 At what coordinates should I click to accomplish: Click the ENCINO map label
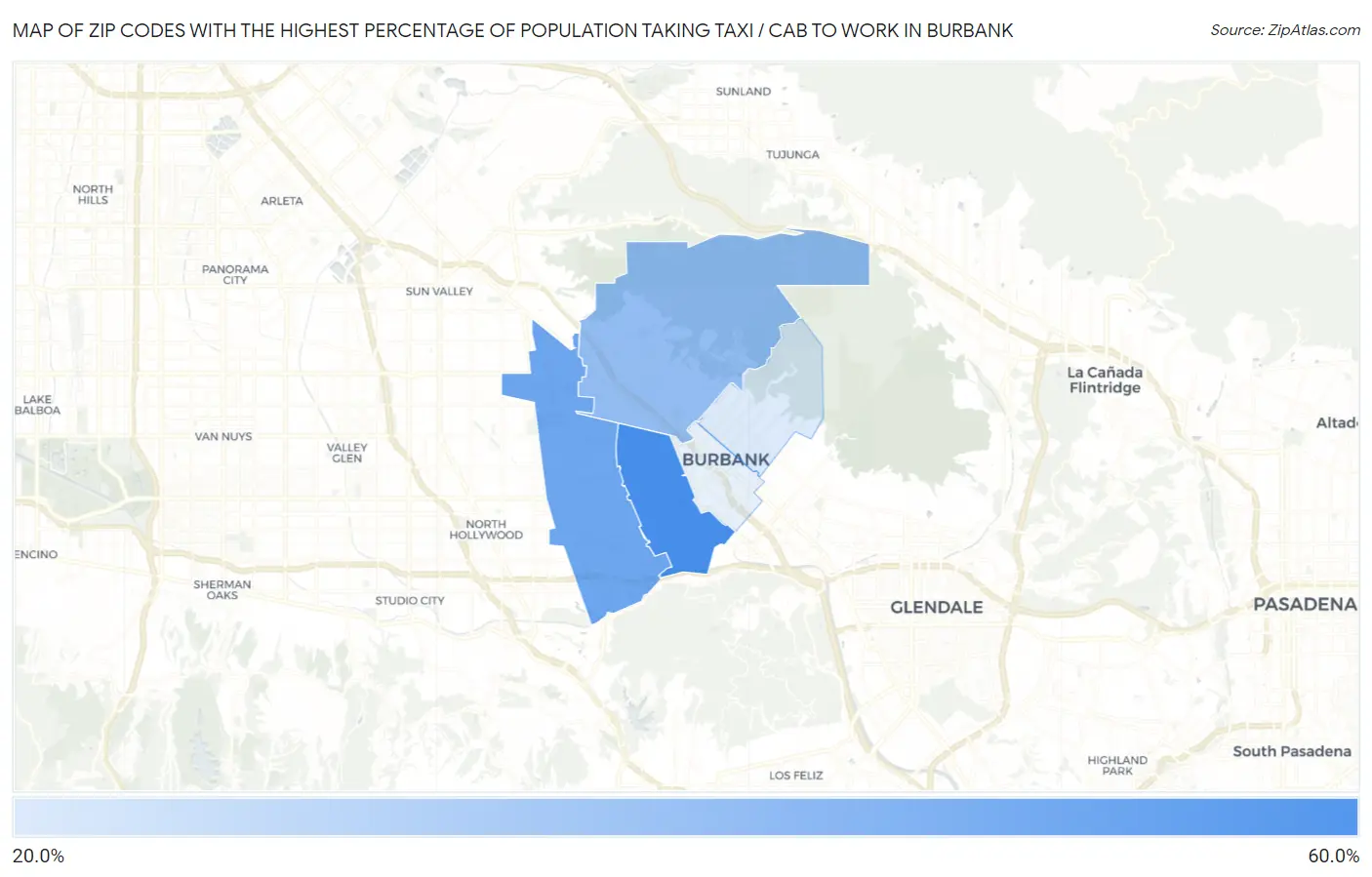point(36,554)
